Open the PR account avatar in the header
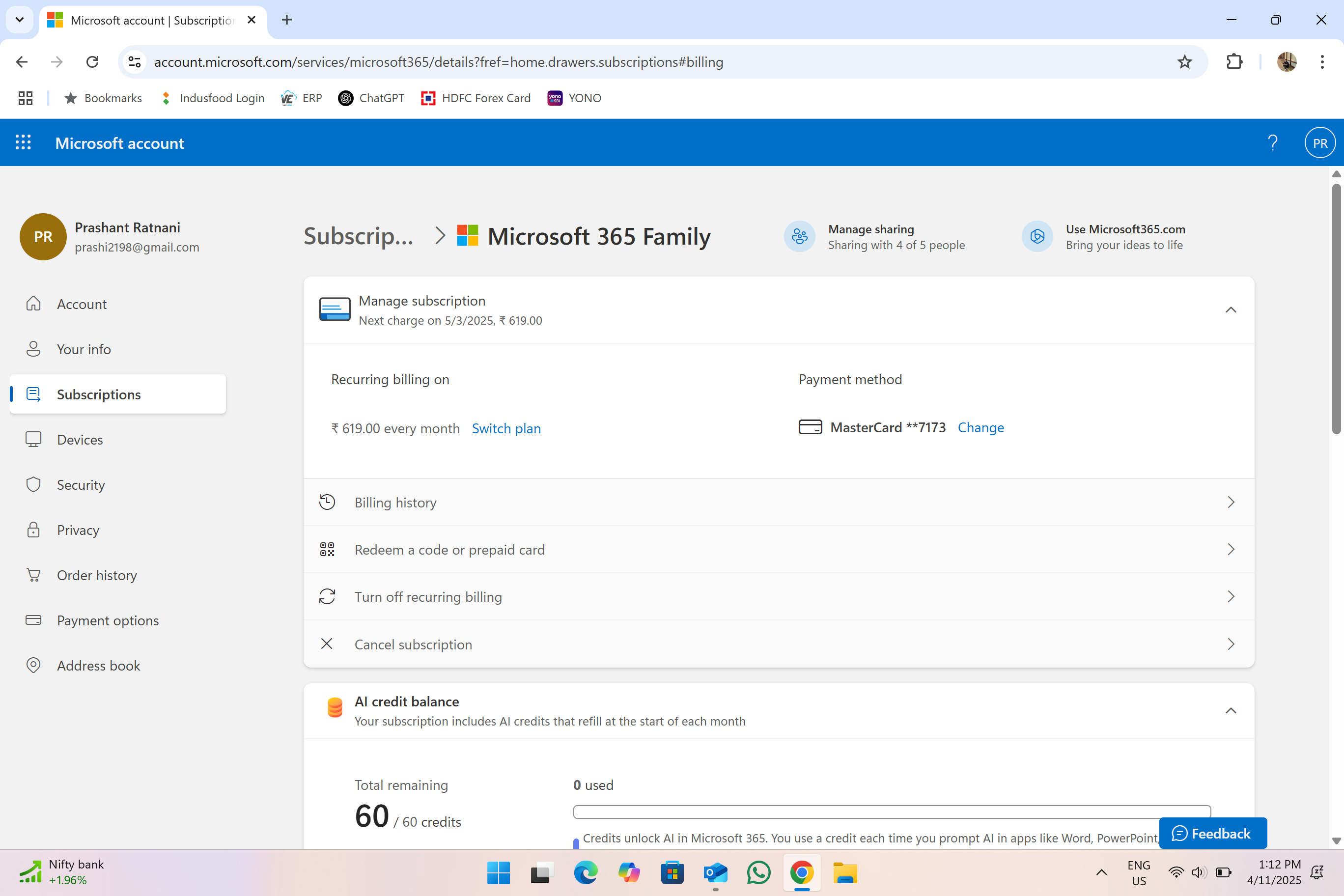Image resolution: width=1344 pixels, height=896 pixels. (x=1320, y=143)
